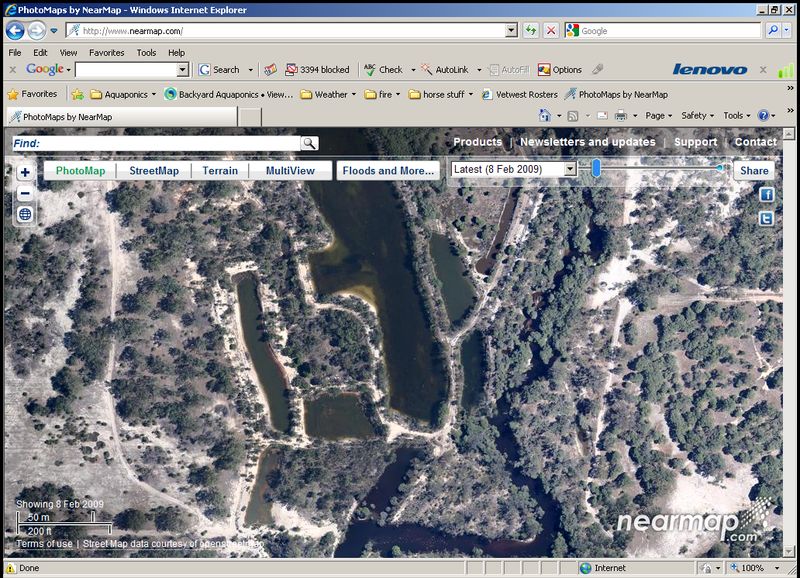The height and width of the screenshot is (578, 800).
Task: Zoom out on the map with minus button
Action: coord(25,192)
